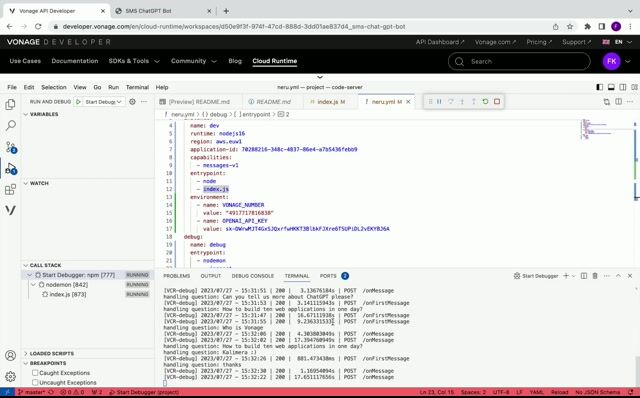640x398 pixels.
Task: Toggle primary side bar layout icon
Action: [x=600, y=87]
